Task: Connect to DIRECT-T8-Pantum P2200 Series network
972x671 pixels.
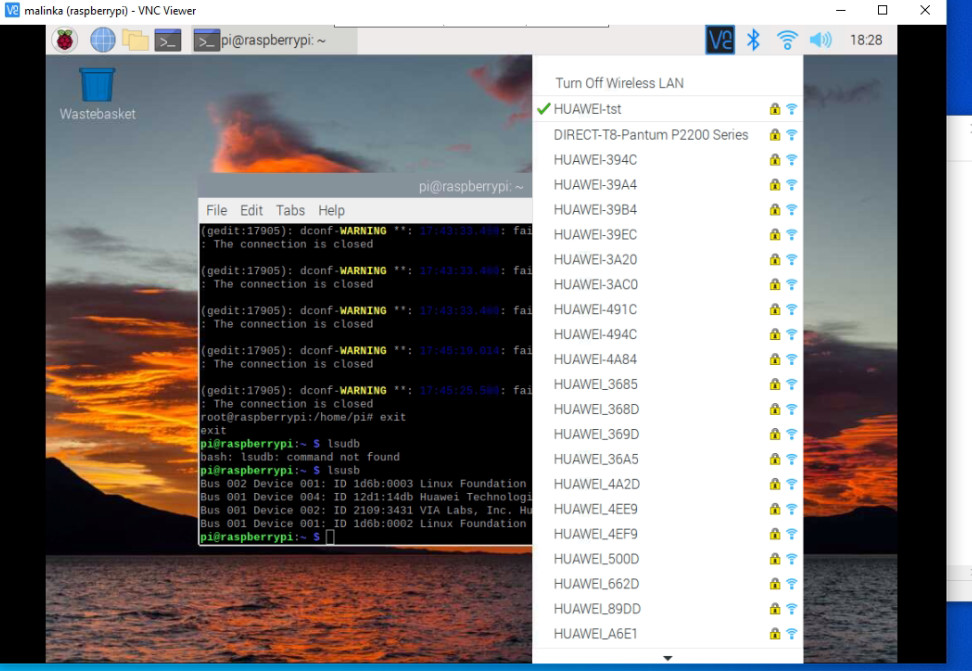Action: click(668, 135)
